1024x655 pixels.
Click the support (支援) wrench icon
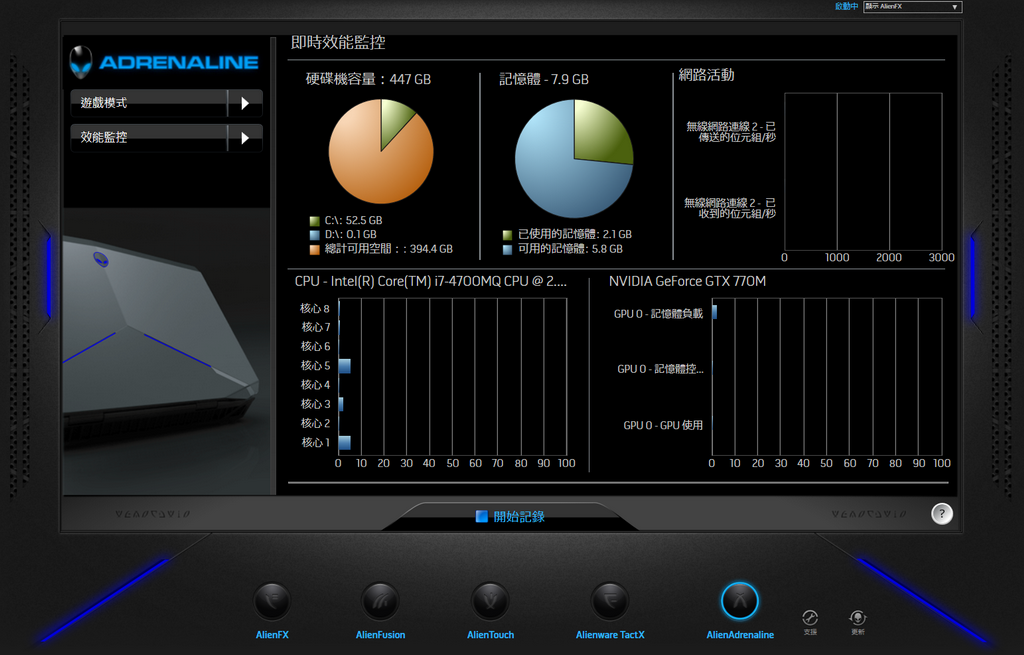click(x=810, y=618)
